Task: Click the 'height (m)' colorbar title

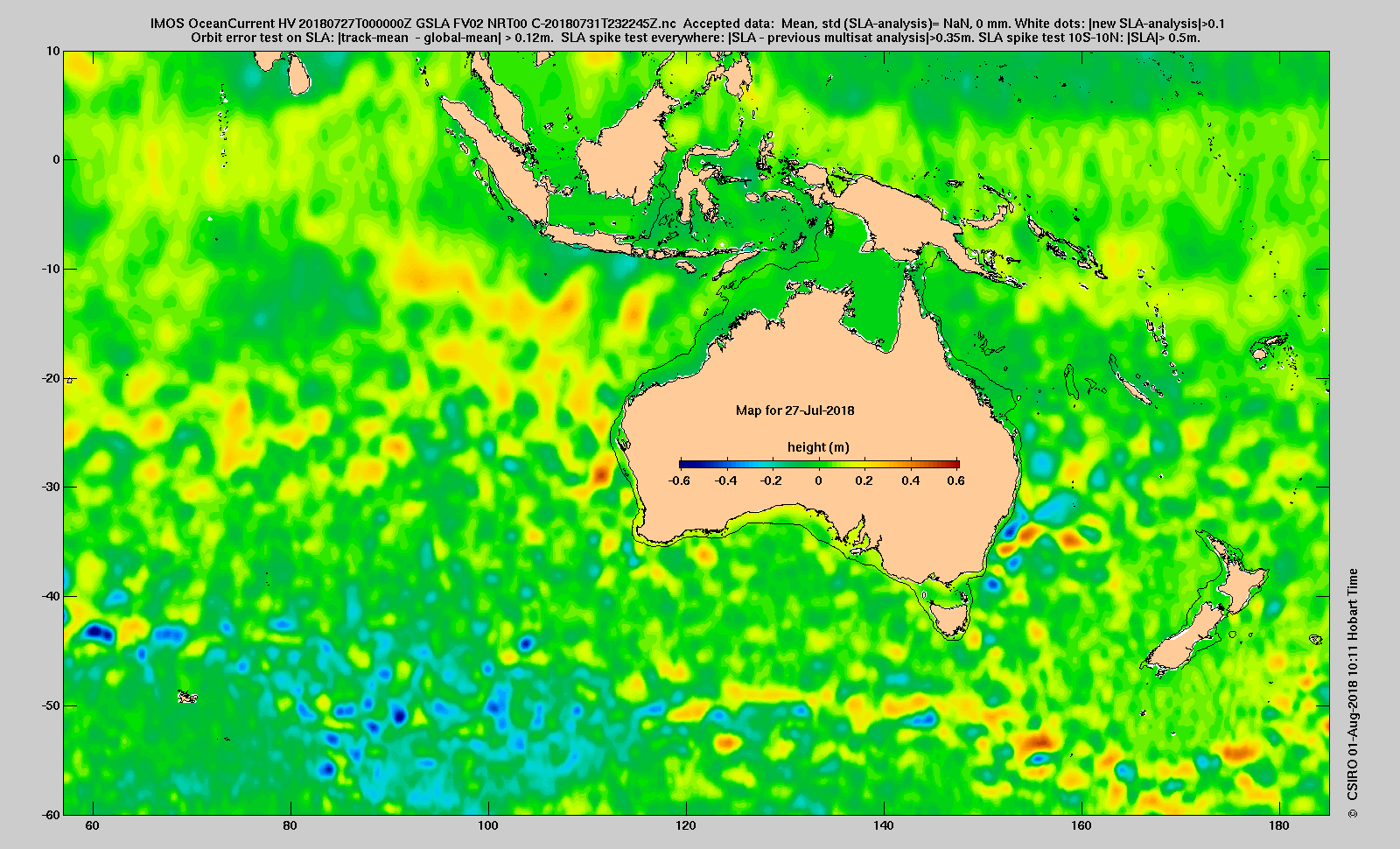Action: 818,447
